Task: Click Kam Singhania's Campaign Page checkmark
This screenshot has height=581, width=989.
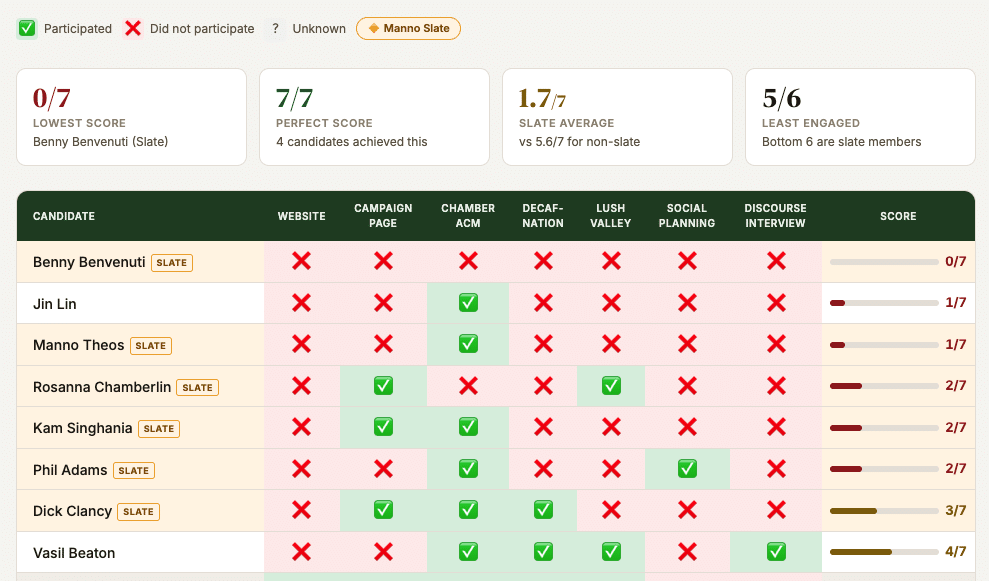Action: point(383,428)
